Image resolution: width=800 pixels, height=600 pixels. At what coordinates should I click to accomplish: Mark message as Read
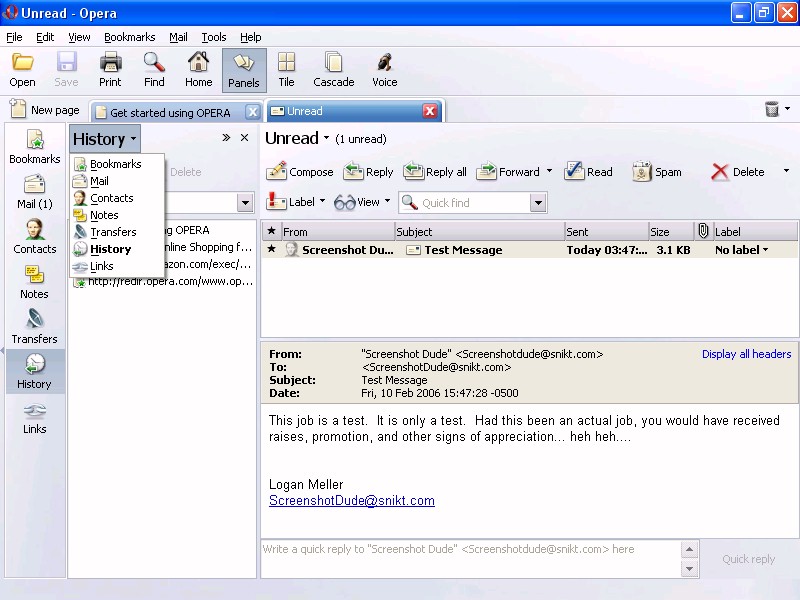(574, 172)
